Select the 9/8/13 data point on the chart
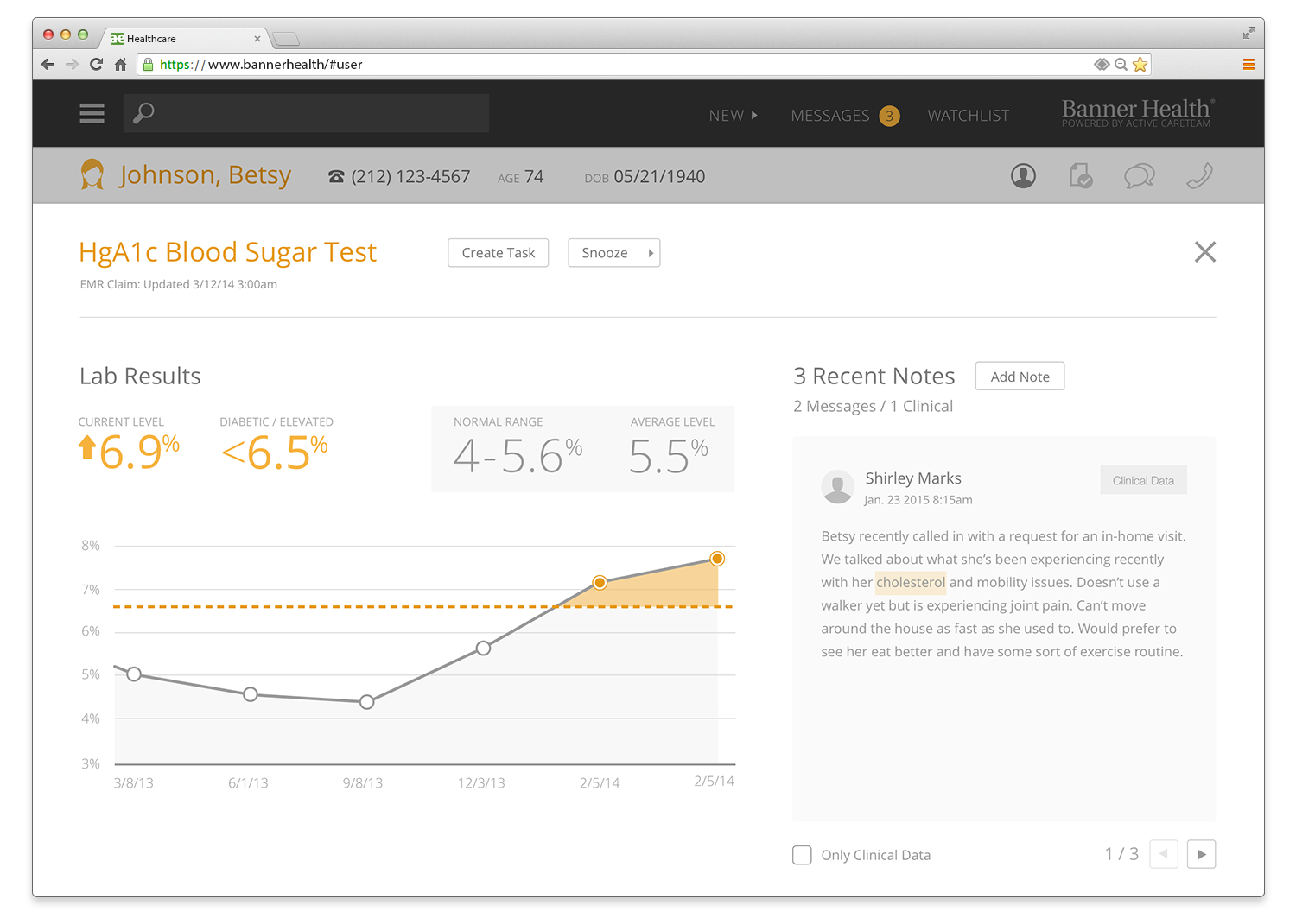Viewport: 1296px width, 924px height. (x=367, y=702)
